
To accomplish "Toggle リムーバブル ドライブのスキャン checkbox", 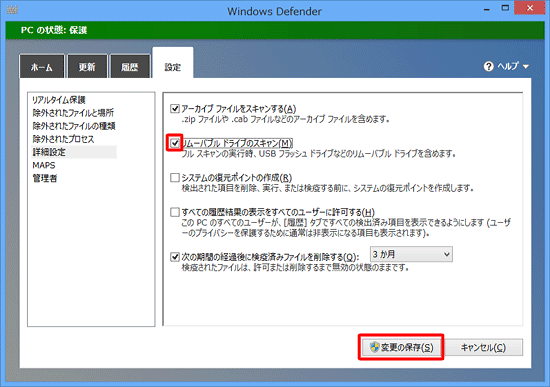I will 175,143.
